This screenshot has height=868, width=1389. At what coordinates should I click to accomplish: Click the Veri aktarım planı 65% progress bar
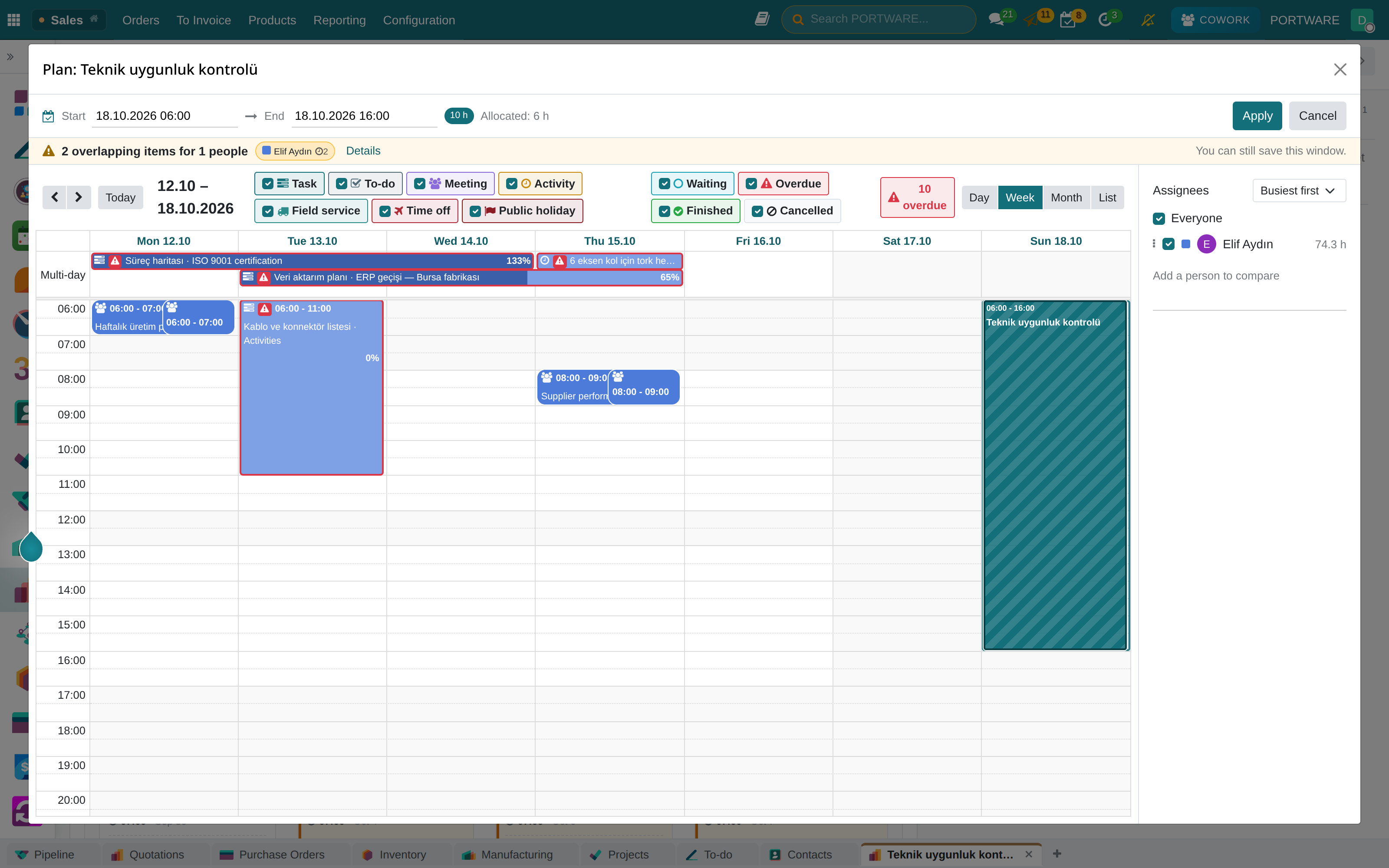point(461,277)
